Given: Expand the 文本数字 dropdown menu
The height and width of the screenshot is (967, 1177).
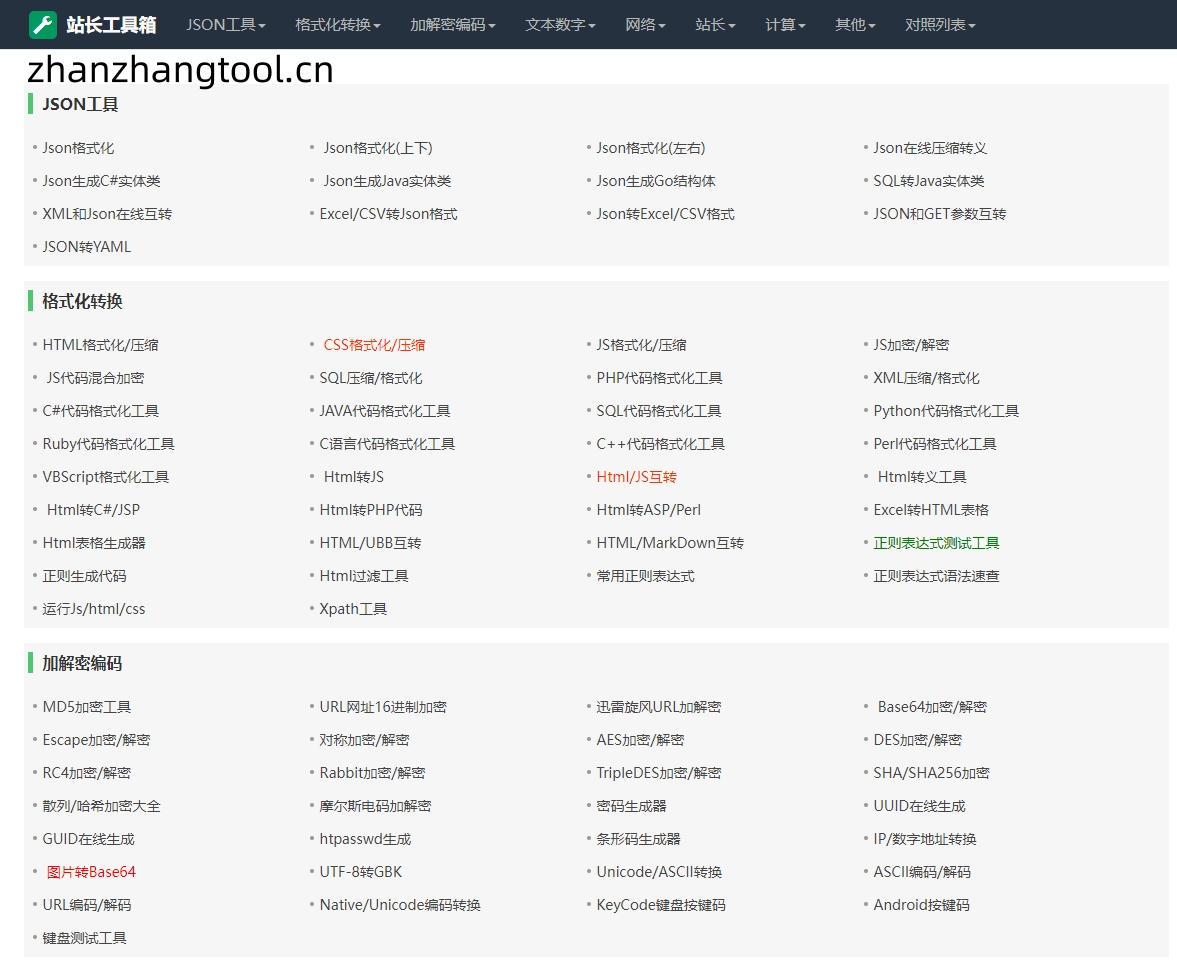Looking at the screenshot, I should tap(560, 25).
